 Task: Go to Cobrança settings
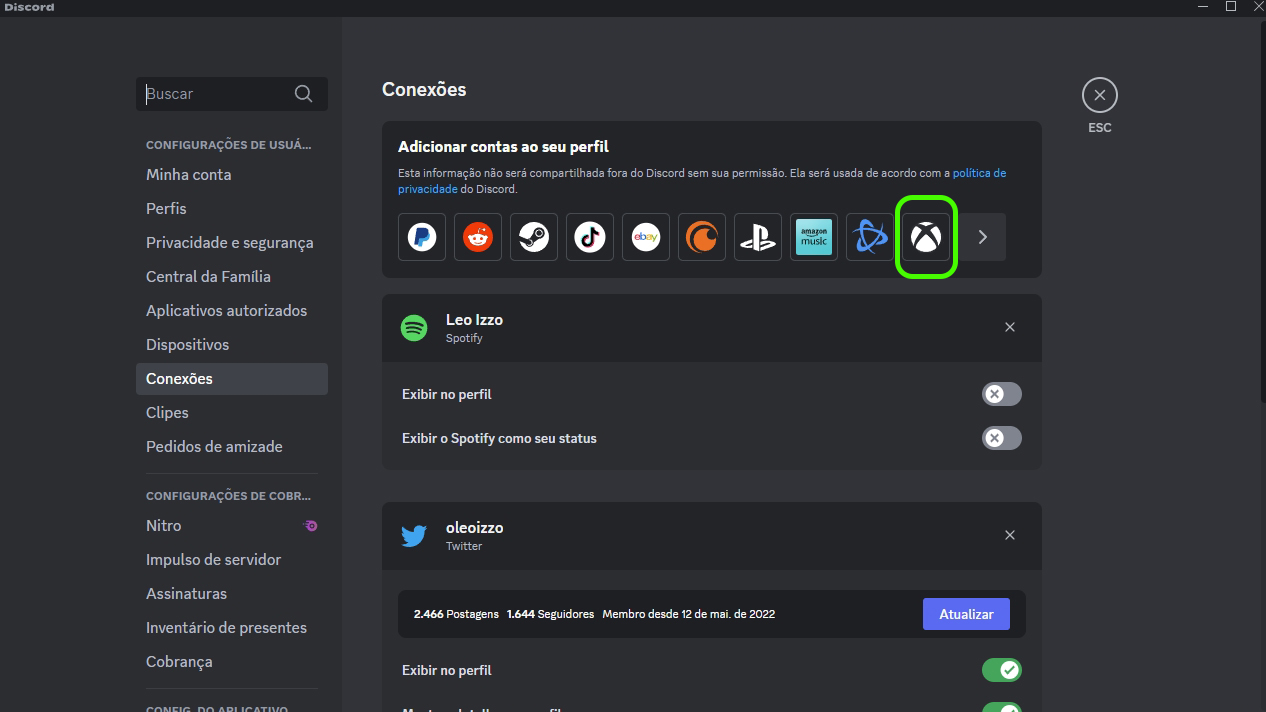coord(232,661)
